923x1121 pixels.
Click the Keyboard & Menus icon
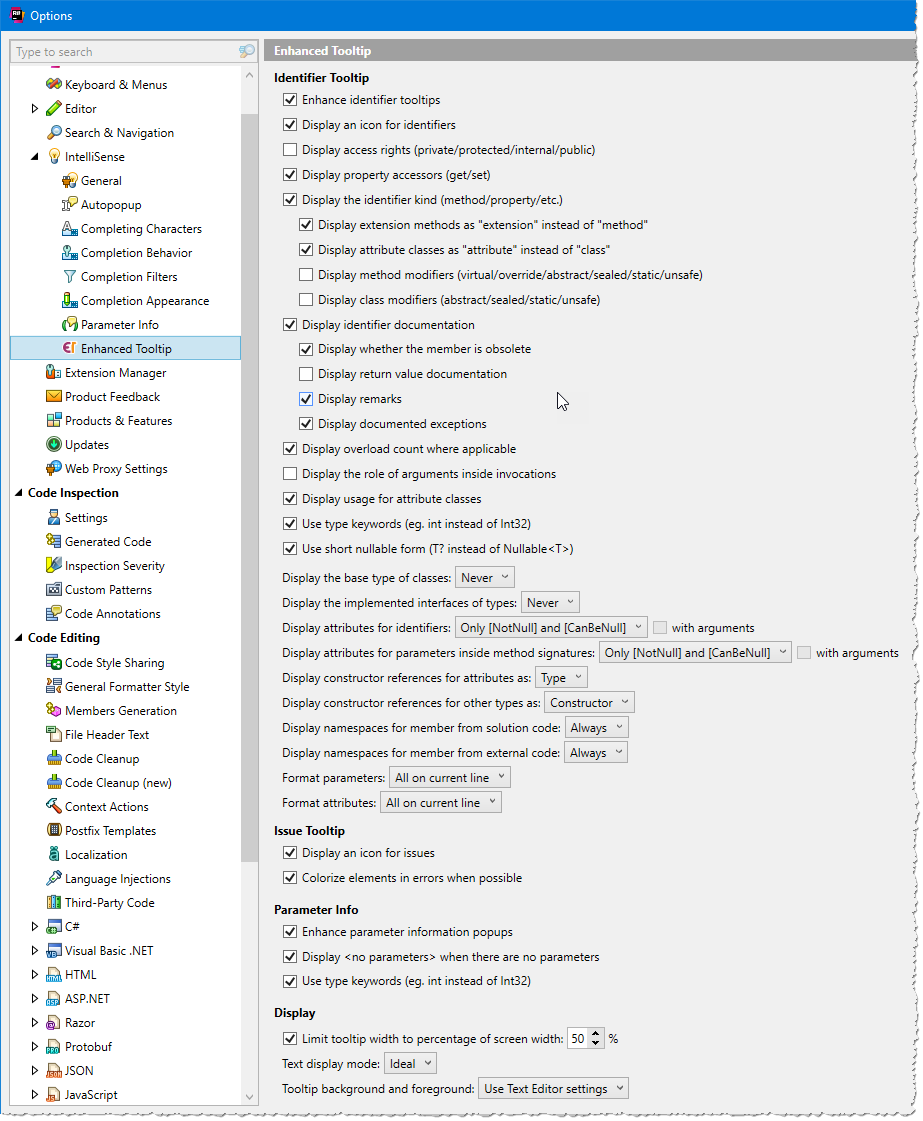[54, 84]
